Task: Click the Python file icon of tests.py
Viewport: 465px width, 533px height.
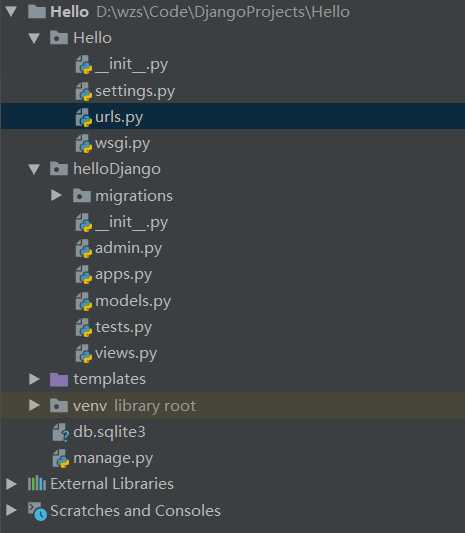Action: point(84,327)
